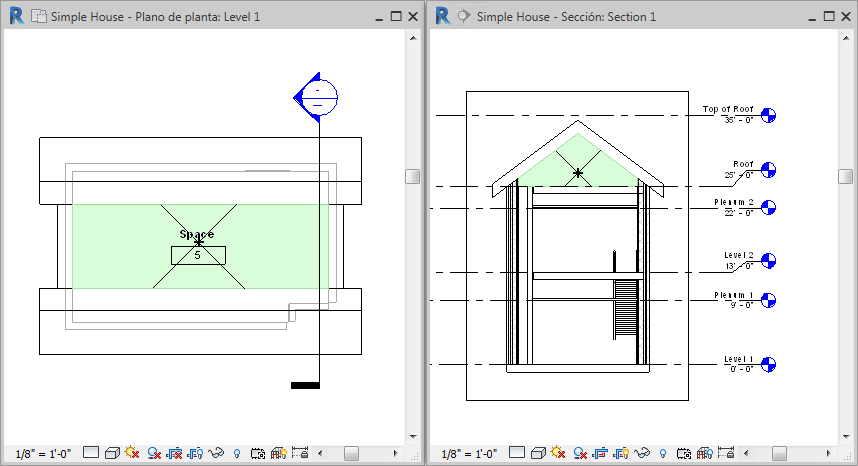Show crop region in Level 1 plan view
The width and height of the screenshot is (858, 466).
195,453
